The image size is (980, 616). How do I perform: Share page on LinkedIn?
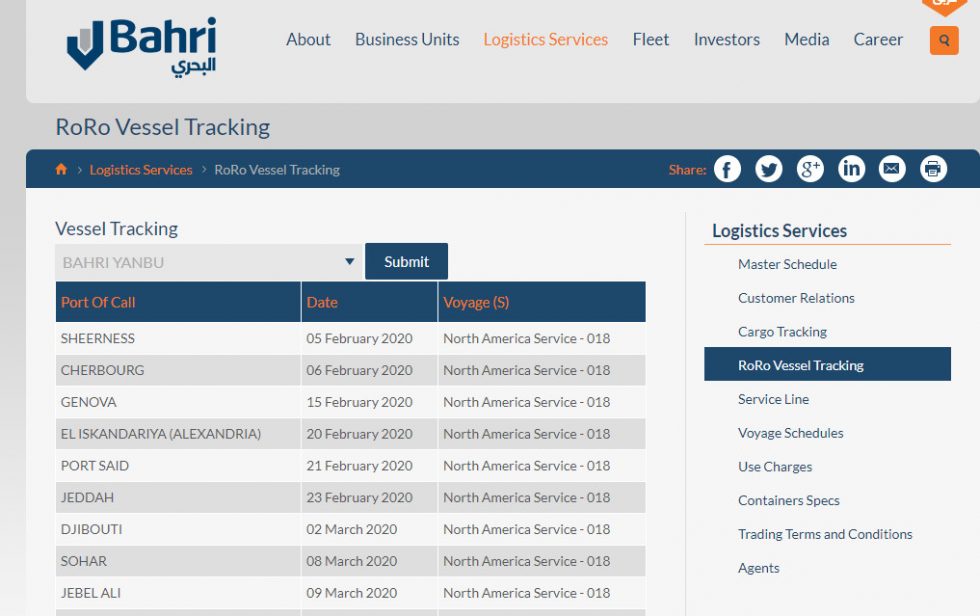[x=851, y=169]
